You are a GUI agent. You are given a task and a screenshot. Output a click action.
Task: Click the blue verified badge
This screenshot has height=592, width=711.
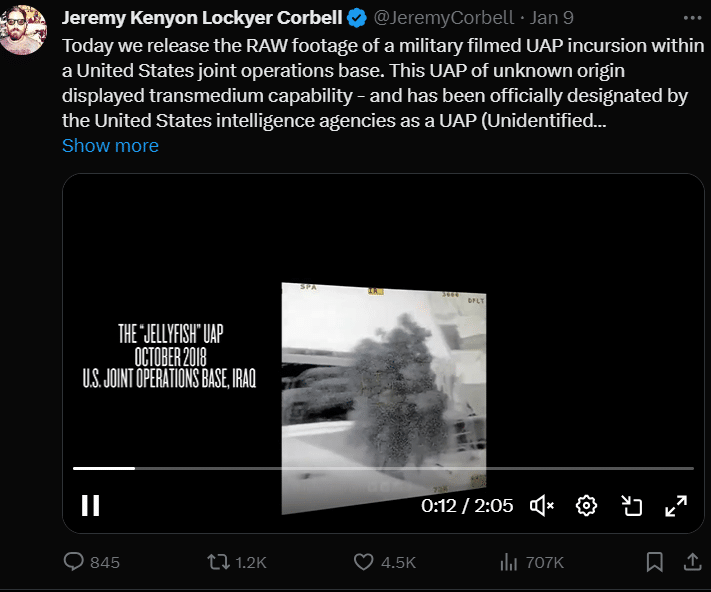click(x=357, y=18)
